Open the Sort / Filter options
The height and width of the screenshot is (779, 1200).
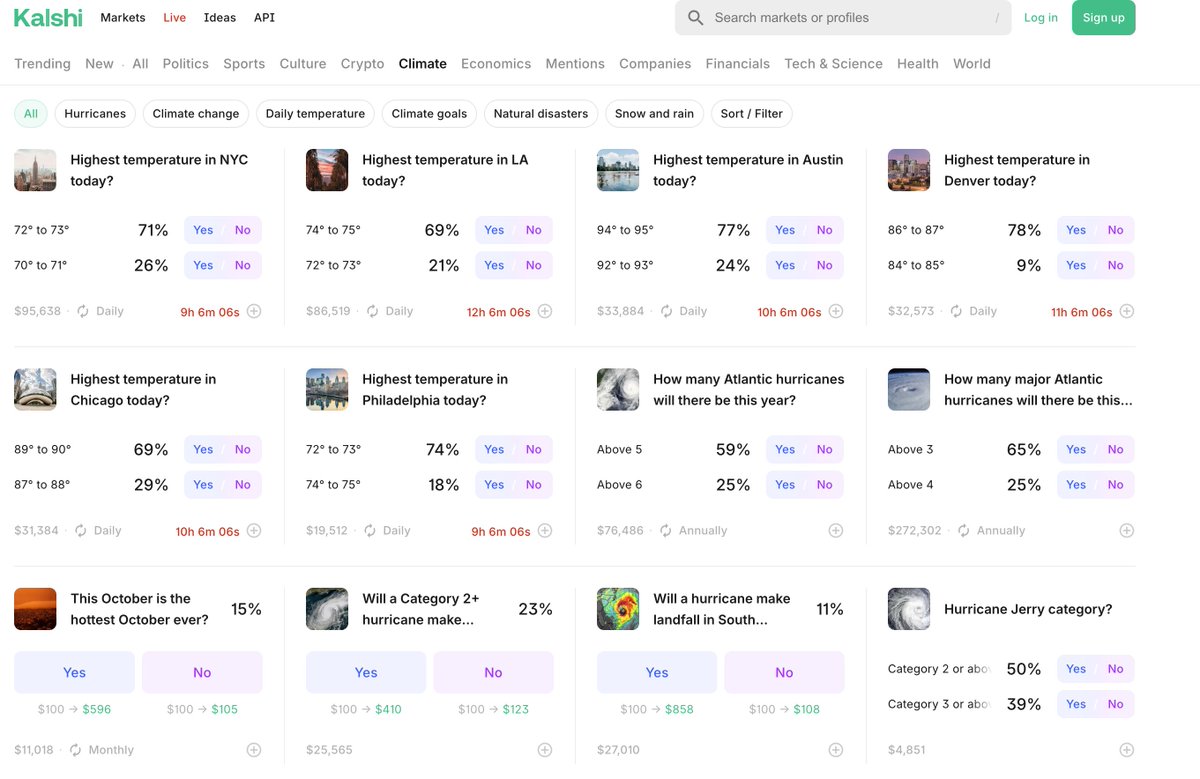(x=751, y=113)
